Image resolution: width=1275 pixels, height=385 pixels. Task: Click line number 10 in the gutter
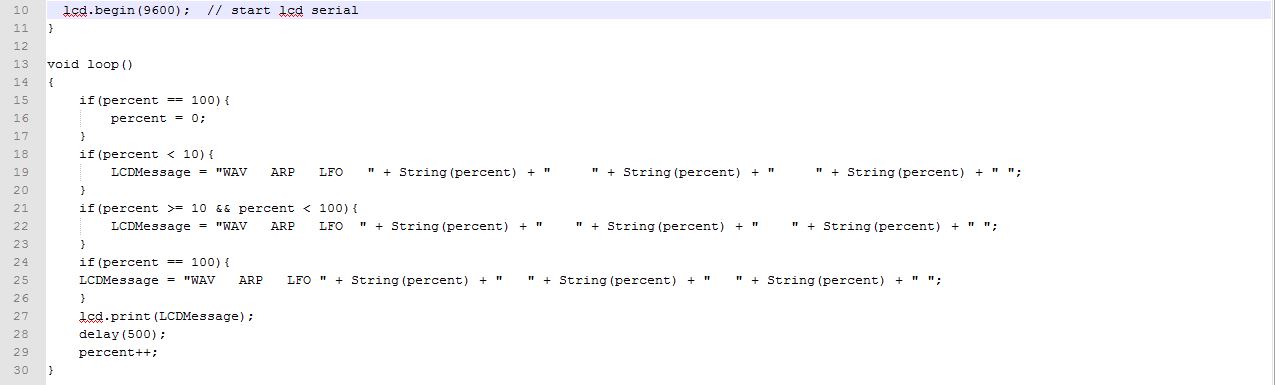coord(17,10)
